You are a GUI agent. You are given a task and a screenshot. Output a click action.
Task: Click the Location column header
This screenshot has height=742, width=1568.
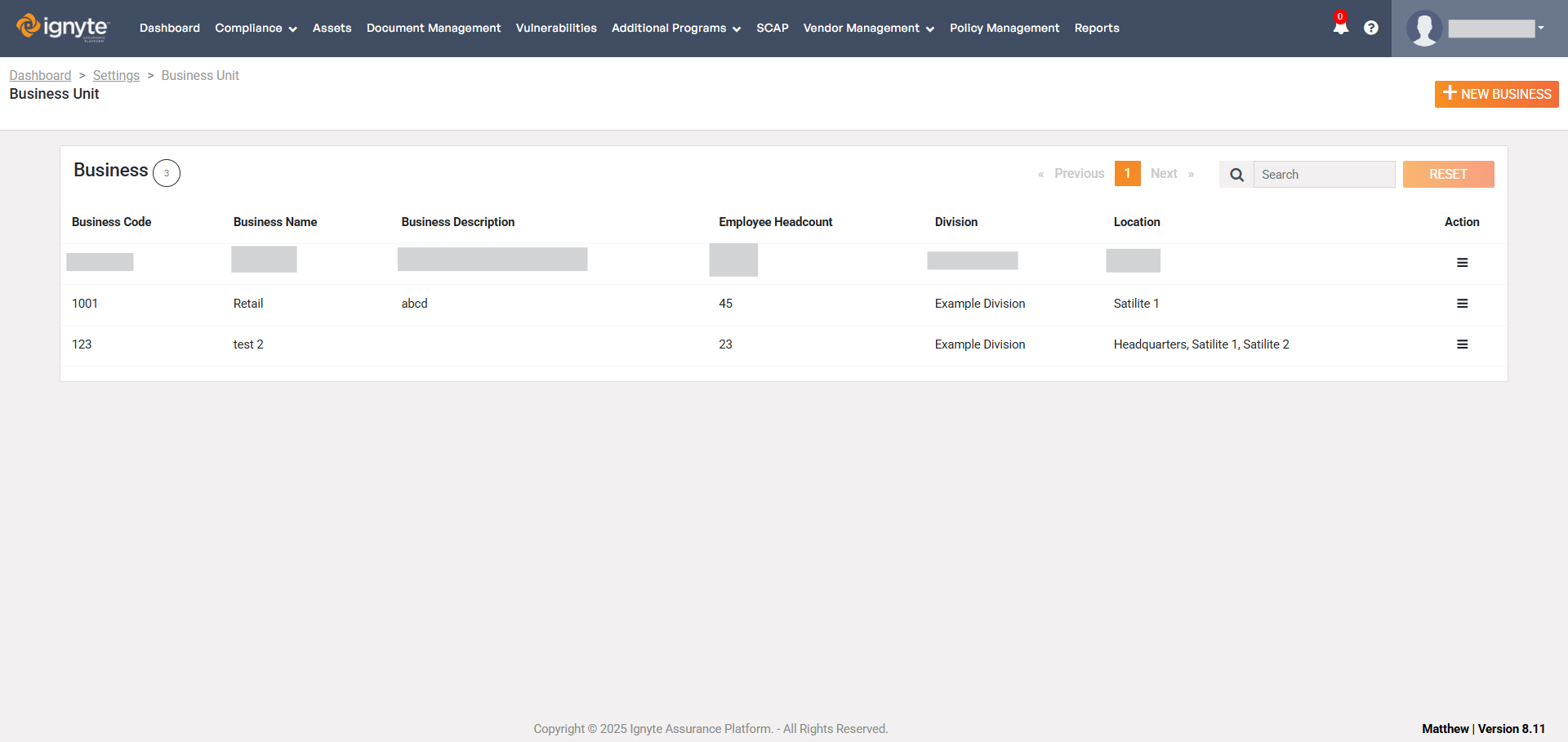[x=1137, y=222]
